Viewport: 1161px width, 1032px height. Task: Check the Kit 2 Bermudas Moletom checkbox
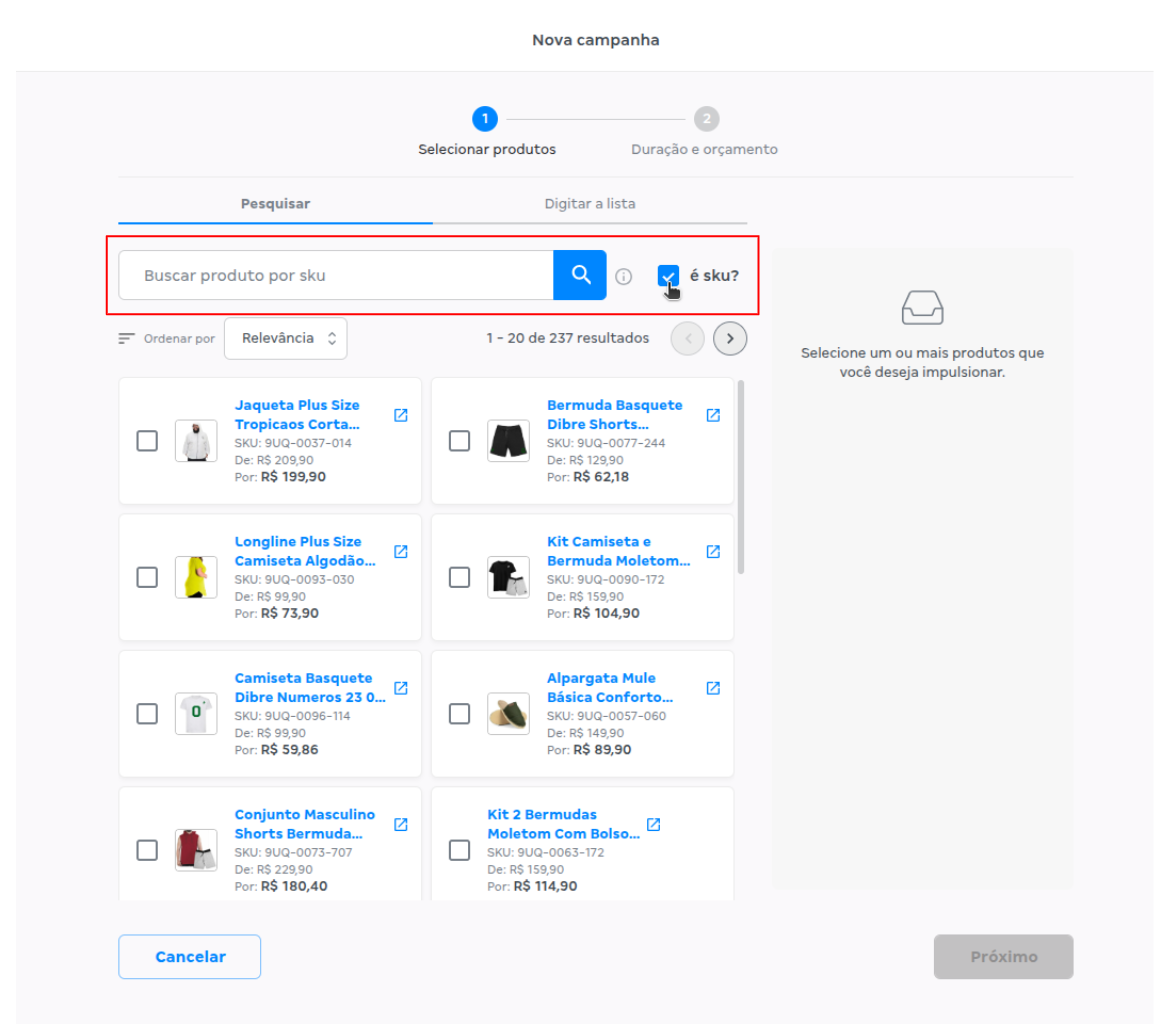[459, 850]
